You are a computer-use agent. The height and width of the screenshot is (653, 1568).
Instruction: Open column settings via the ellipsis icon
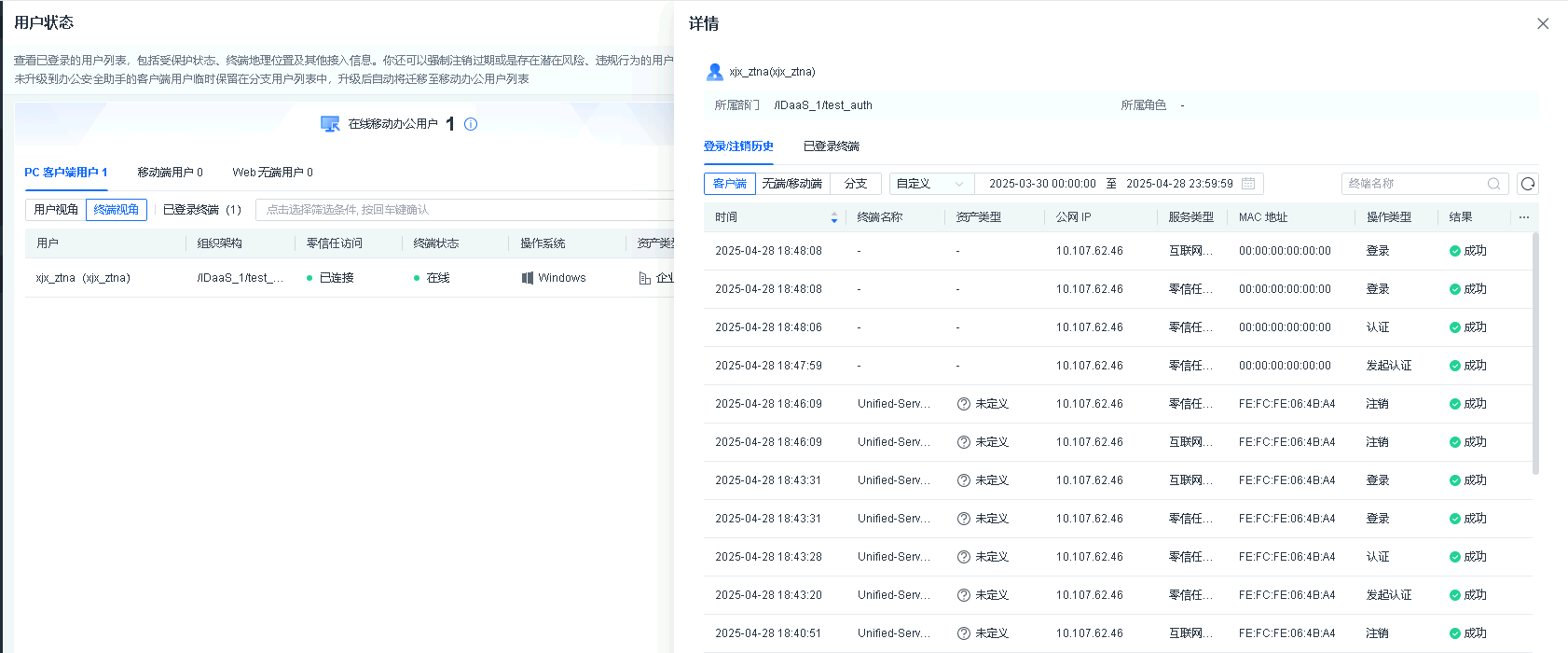point(1523,217)
